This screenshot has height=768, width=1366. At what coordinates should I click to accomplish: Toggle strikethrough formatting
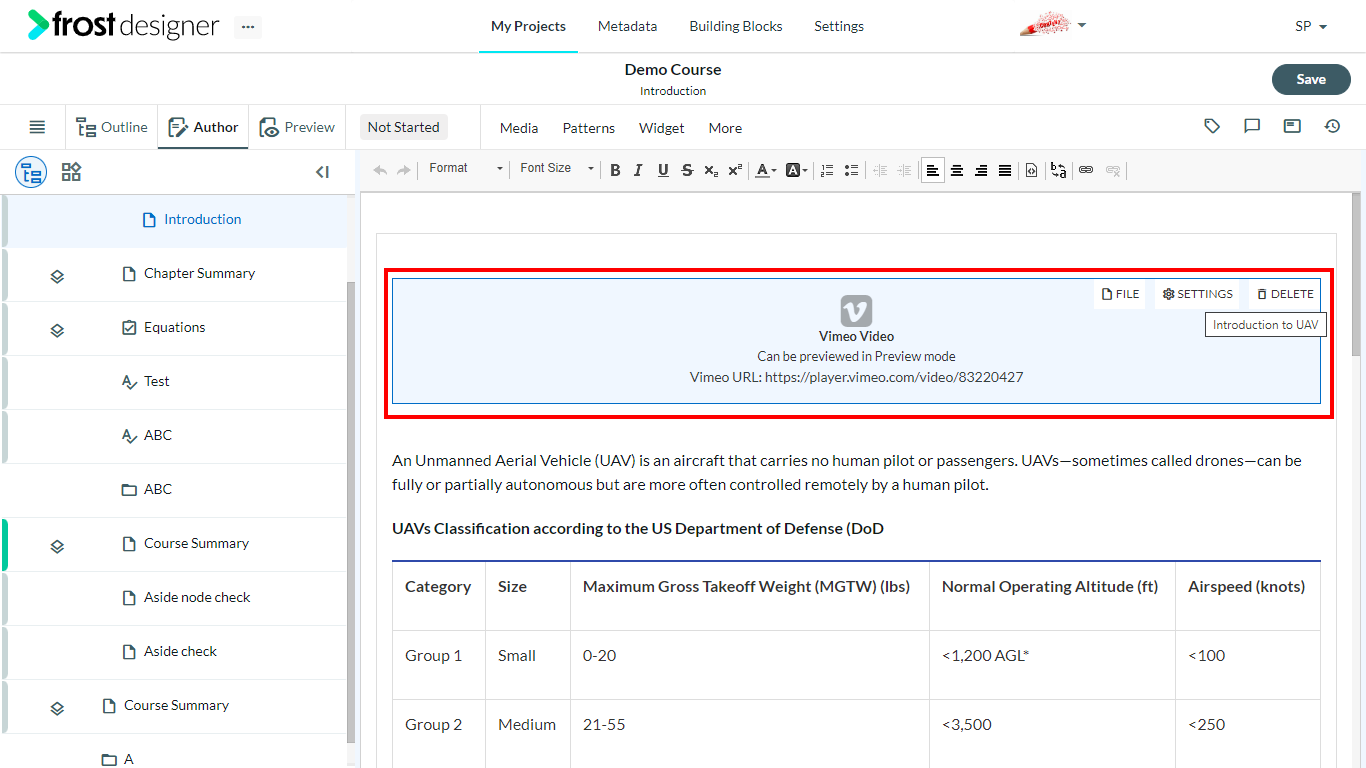(687, 170)
